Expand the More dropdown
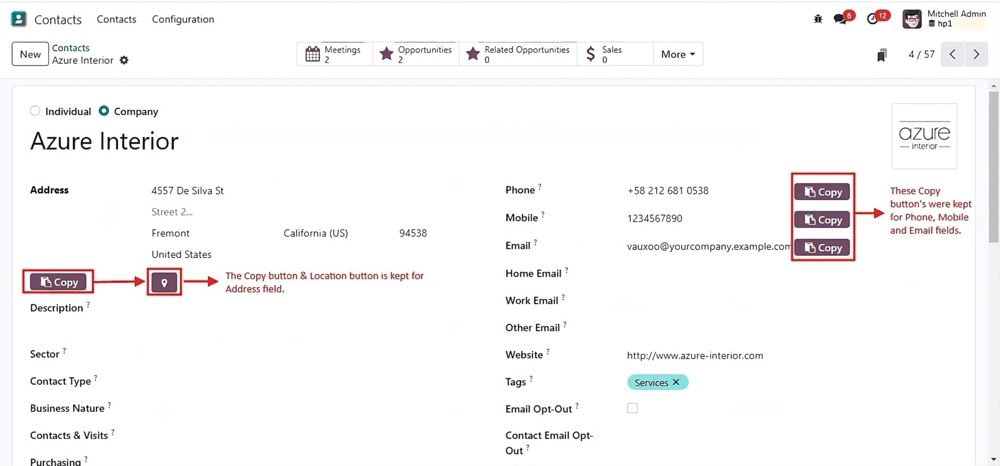The width and height of the screenshot is (1000, 466). 677,54
